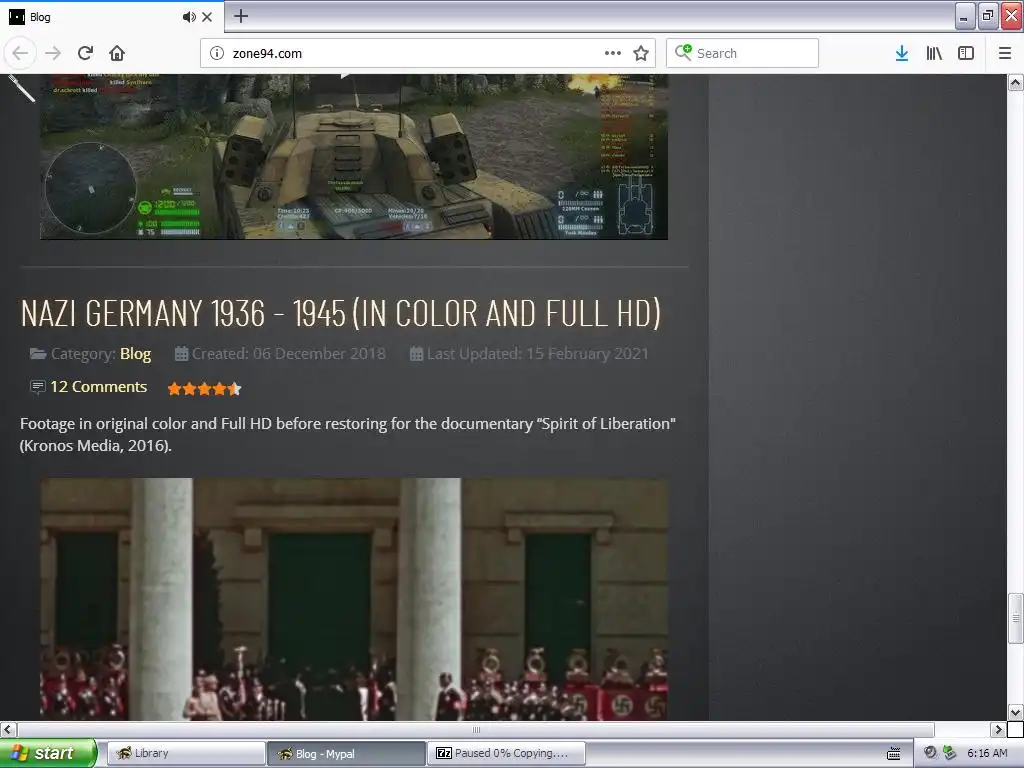Click the vertical scrollbar thumb
Viewport: 1024px width, 768px height.
point(1015,618)
